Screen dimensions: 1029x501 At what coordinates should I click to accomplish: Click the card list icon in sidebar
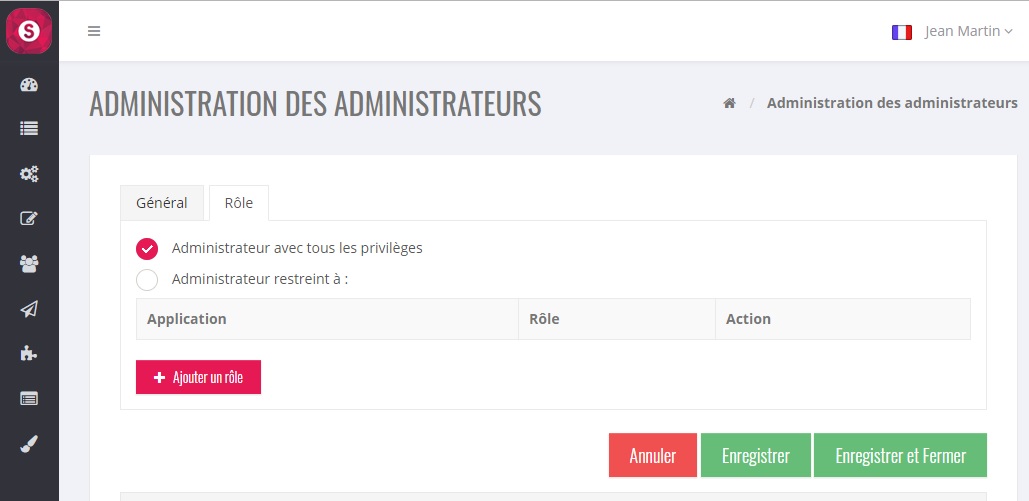29,398
